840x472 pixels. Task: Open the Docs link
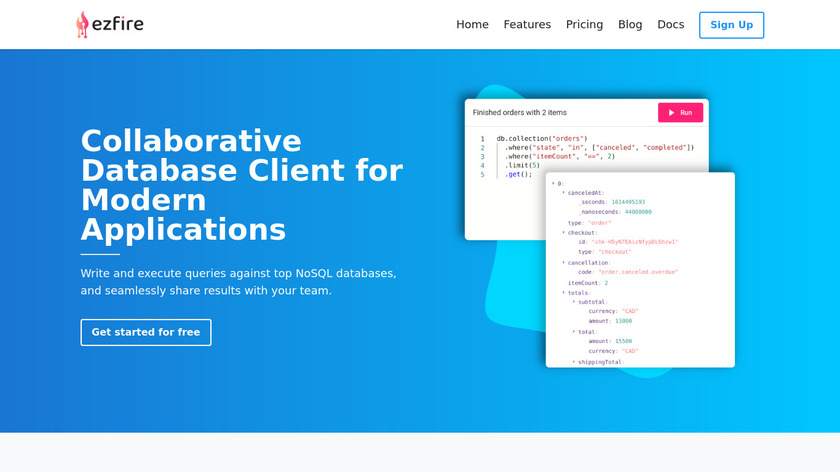(670, 25)
